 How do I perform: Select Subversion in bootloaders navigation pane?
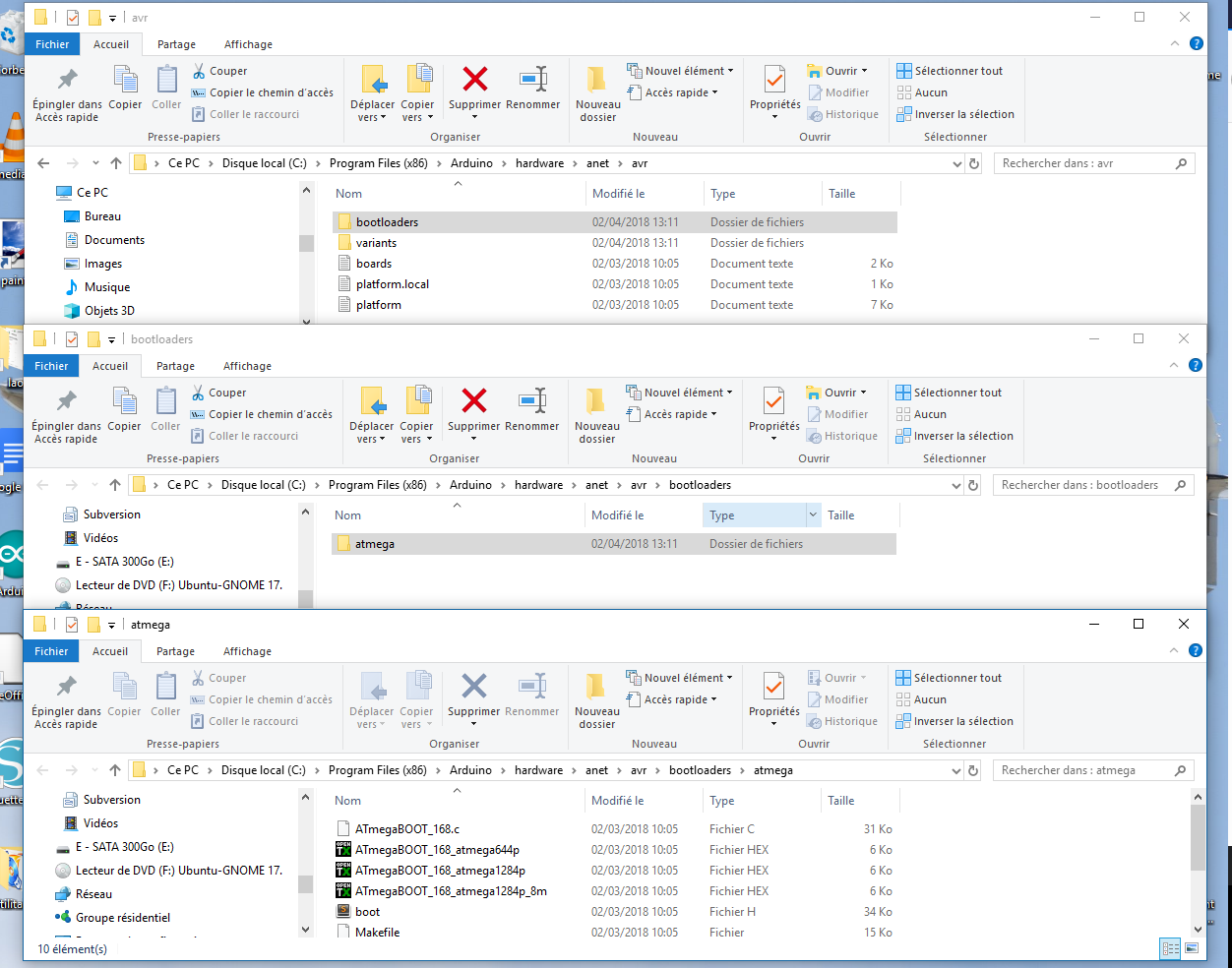[111, 514]
